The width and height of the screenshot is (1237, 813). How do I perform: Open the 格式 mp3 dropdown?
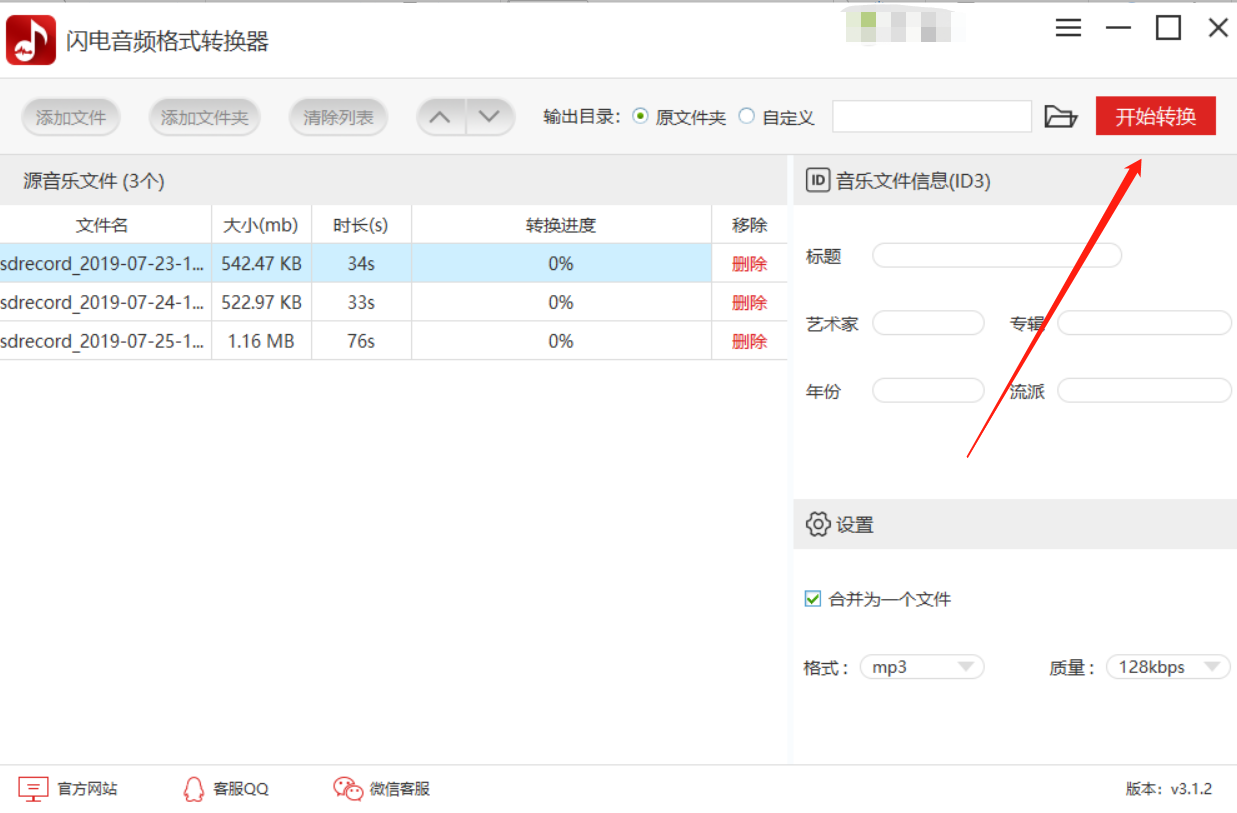[x=922, y=667]
